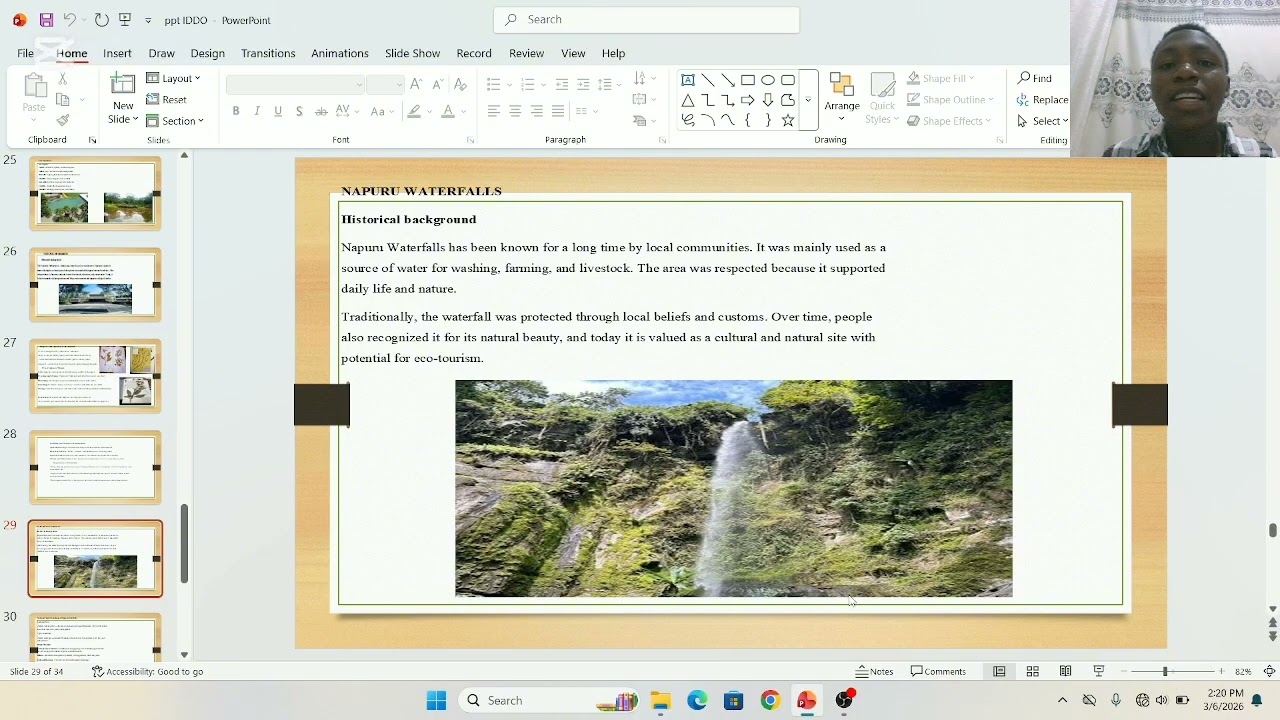Select the Rectangle shape in gallery
The height and width of the screenshot is (720, 1280).
748,80
